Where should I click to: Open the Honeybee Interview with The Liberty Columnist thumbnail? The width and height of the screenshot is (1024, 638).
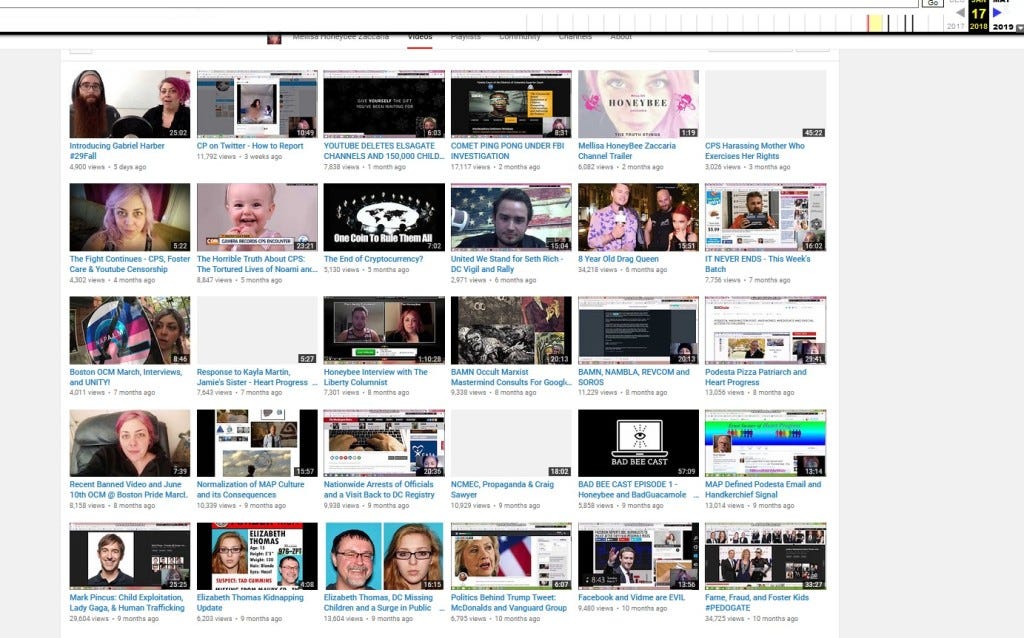tap(384, 330)
